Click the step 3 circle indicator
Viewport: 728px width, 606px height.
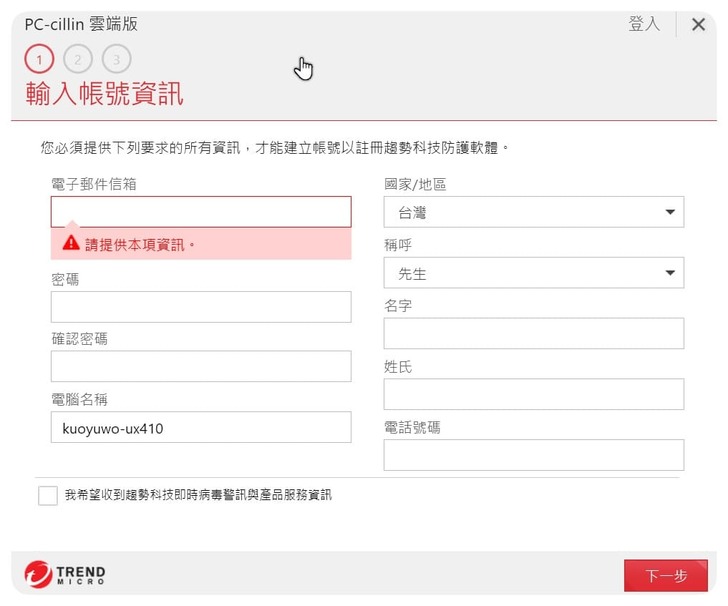tap(116, 60)
